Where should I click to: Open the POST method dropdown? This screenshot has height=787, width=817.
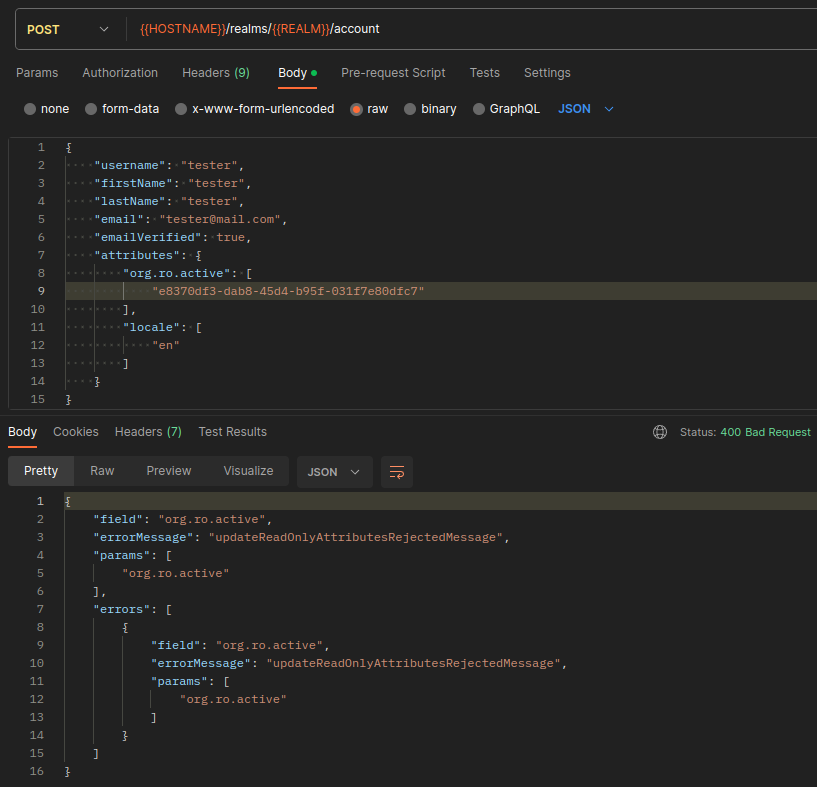point(65,30)
